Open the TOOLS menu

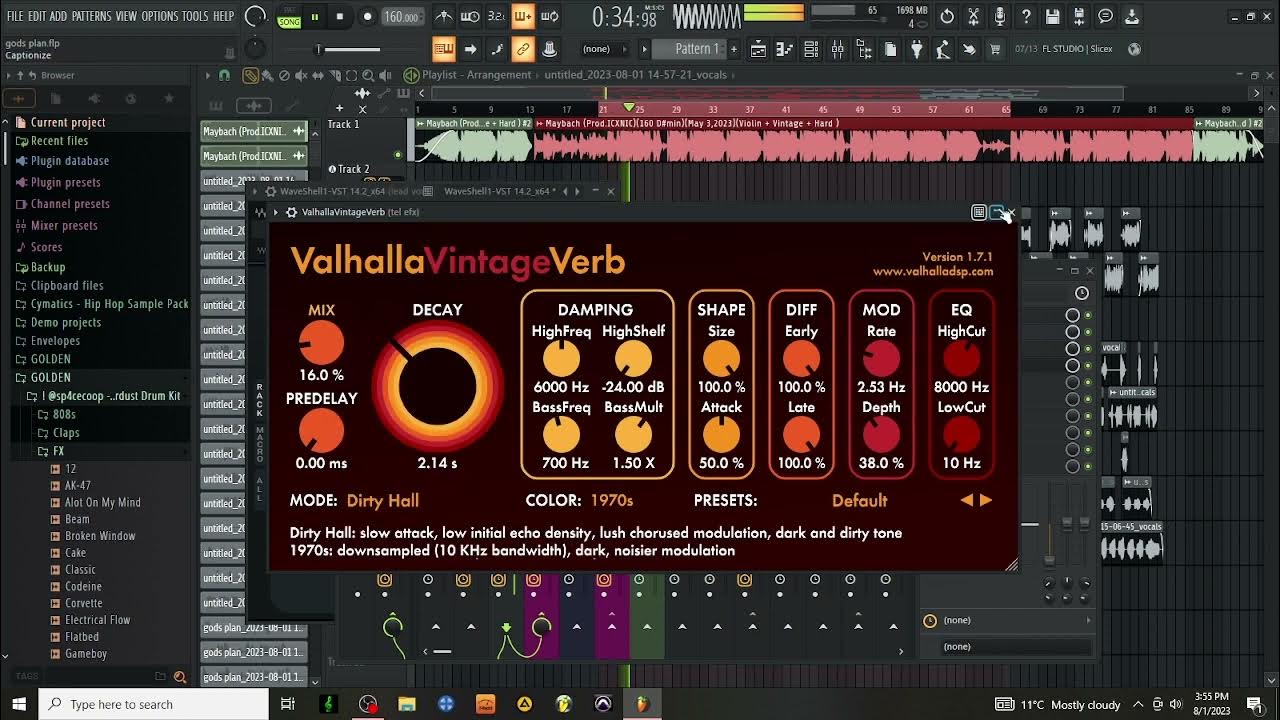[x=195, y=16]
